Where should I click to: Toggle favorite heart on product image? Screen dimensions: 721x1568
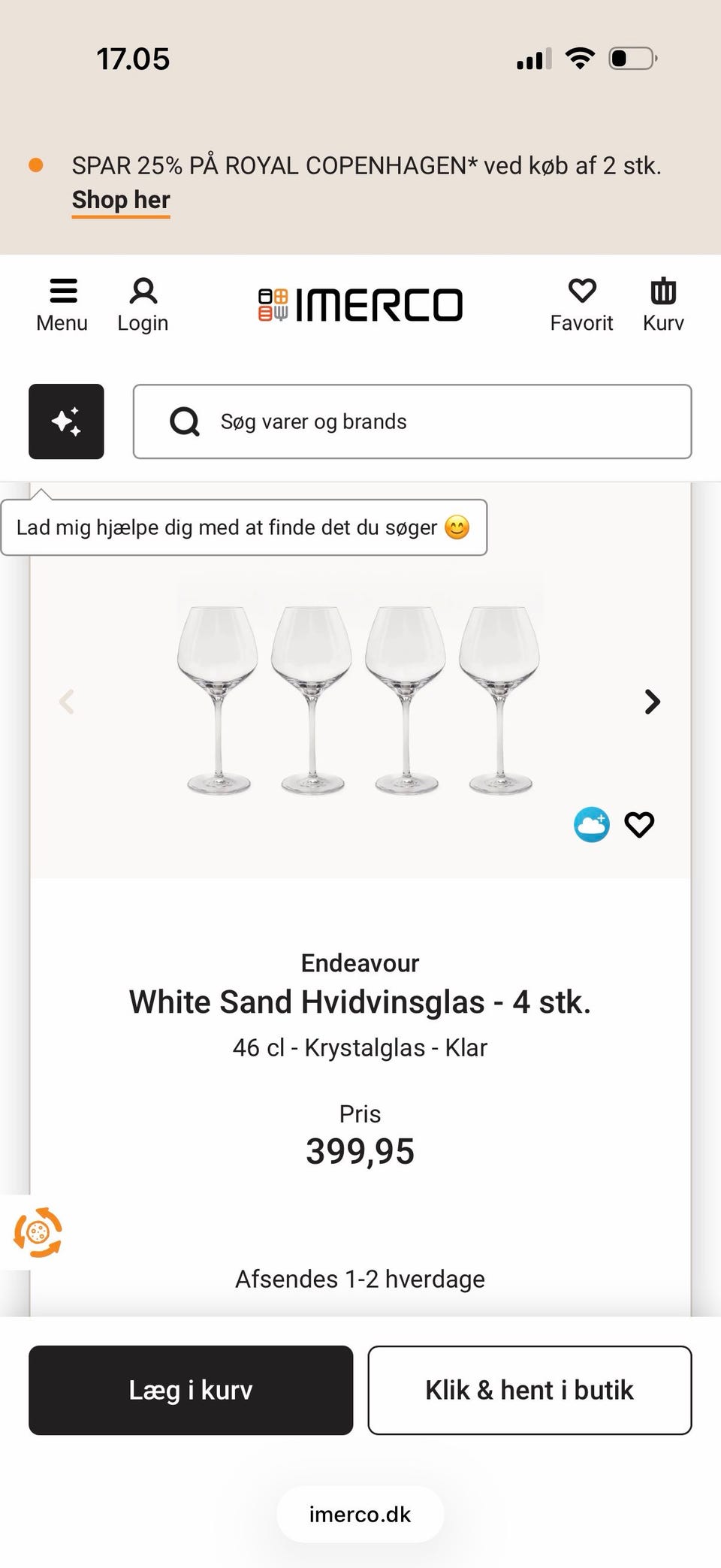pos(640,825)
